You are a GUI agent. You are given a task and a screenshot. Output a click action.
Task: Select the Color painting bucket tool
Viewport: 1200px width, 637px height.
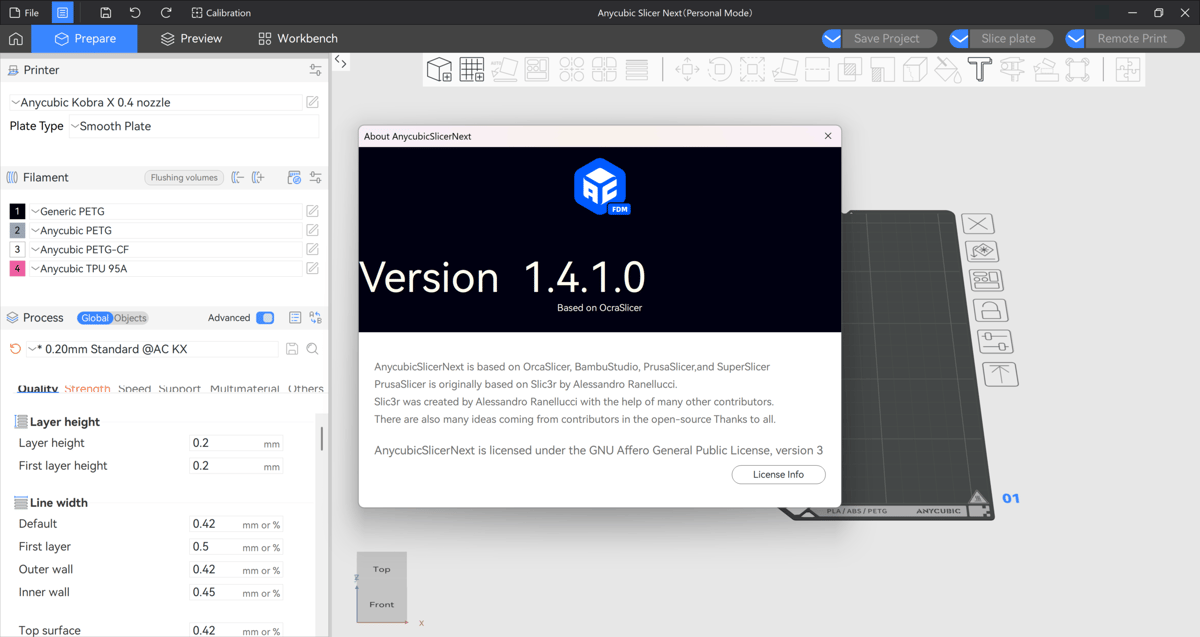947,69
